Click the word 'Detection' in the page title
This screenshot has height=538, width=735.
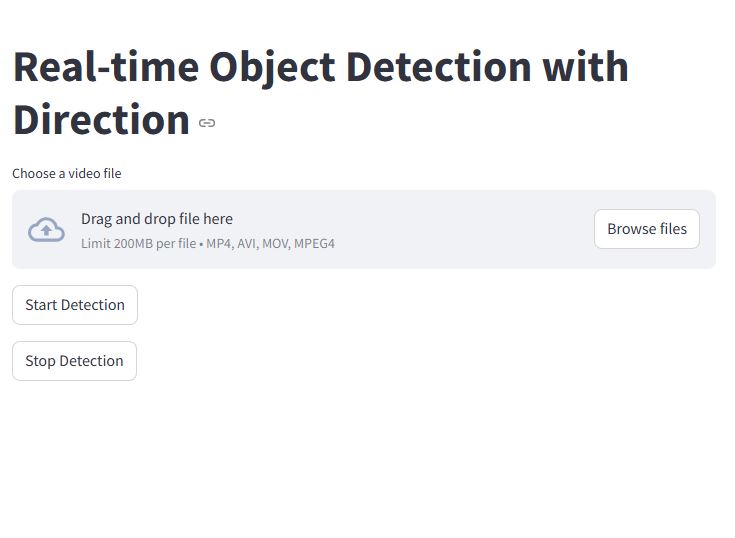point(439,67)
